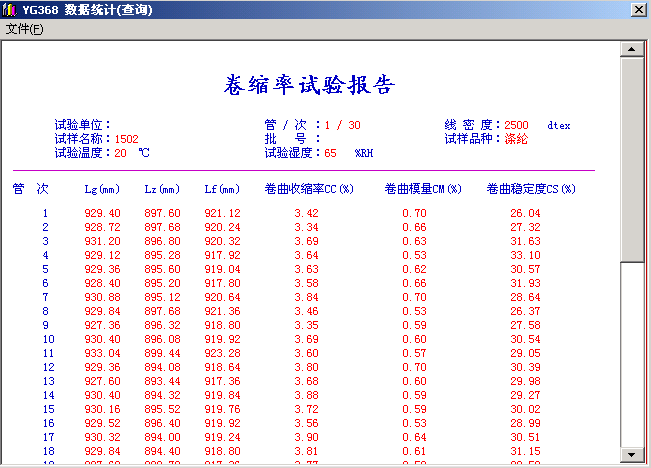Click the YG368 application icon in title bar
The width and height of the screenshot is (651, 468).
(x=10, y=9)
